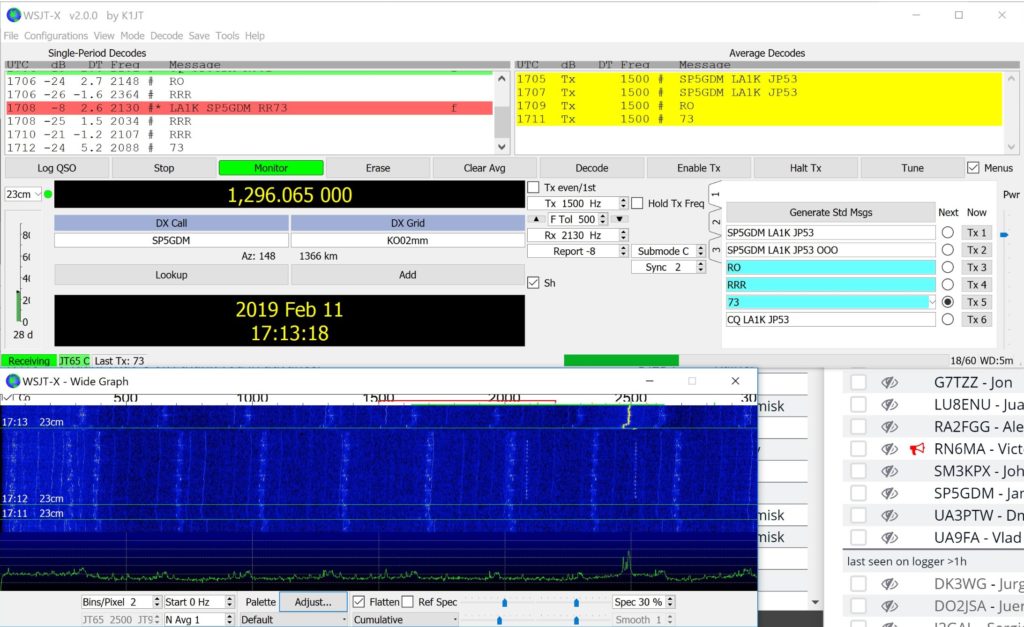The height and width of the screenshot is (627, 1024).
Task: Click the up arrow left of F Tol
Action: 534,219
